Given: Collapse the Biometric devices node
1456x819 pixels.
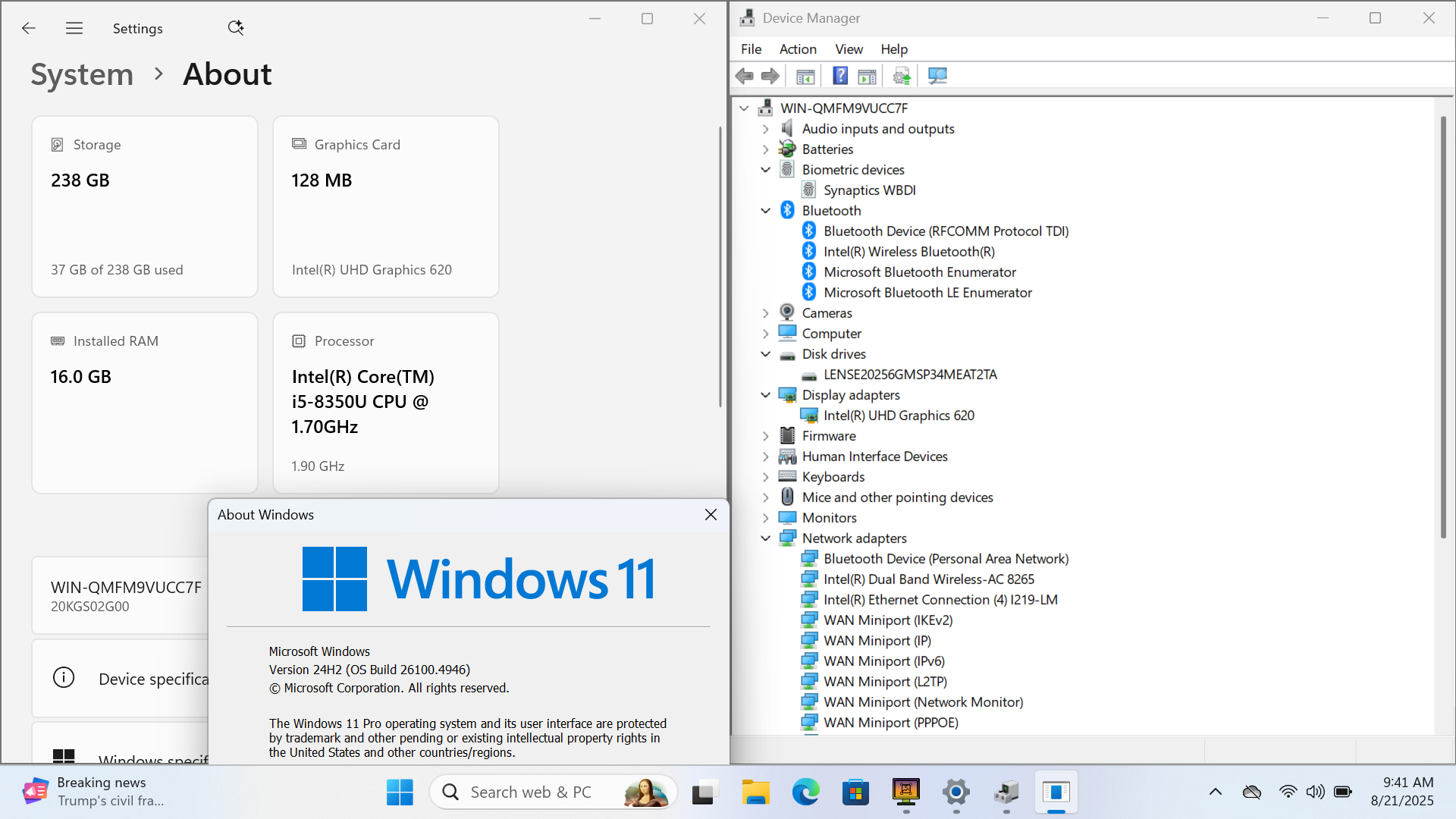Looking at the screenshot, I should 766,170.
